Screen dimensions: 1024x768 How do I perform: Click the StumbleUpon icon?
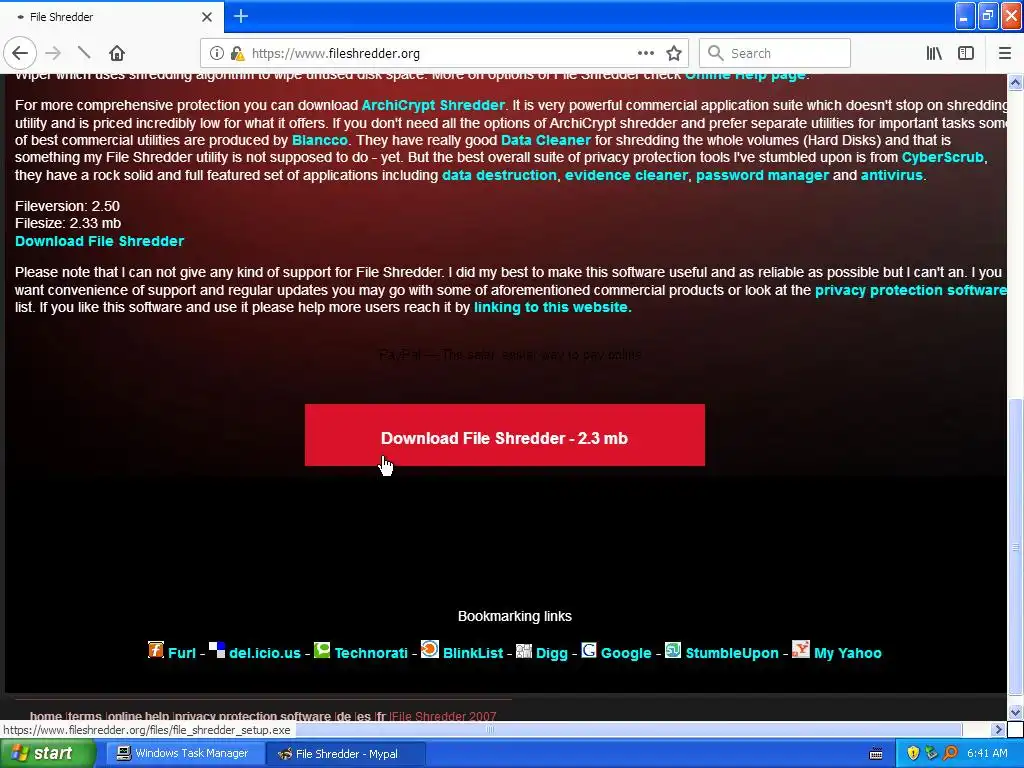point(673,650)
